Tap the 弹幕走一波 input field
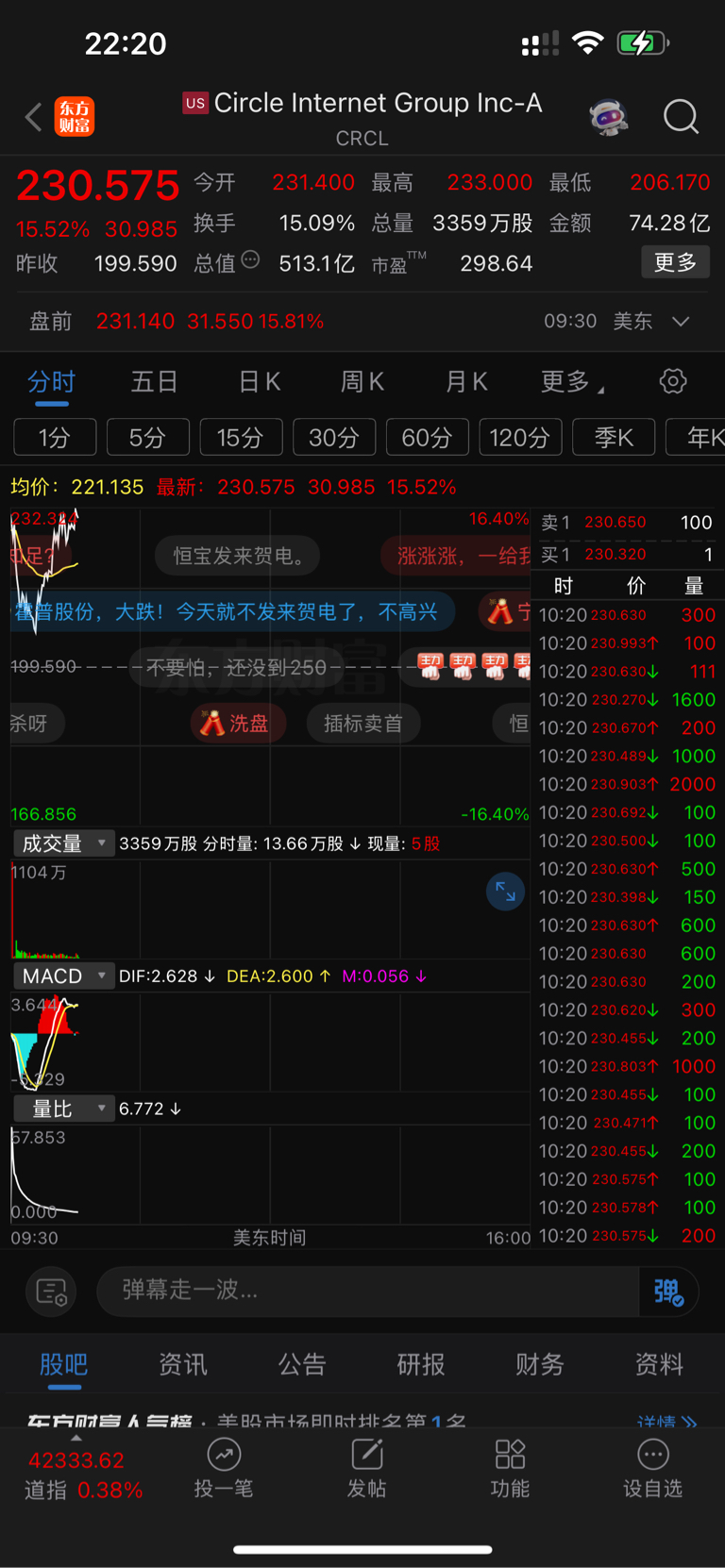Screen dimensions: 725x1568 click(x=368, y=1291)
